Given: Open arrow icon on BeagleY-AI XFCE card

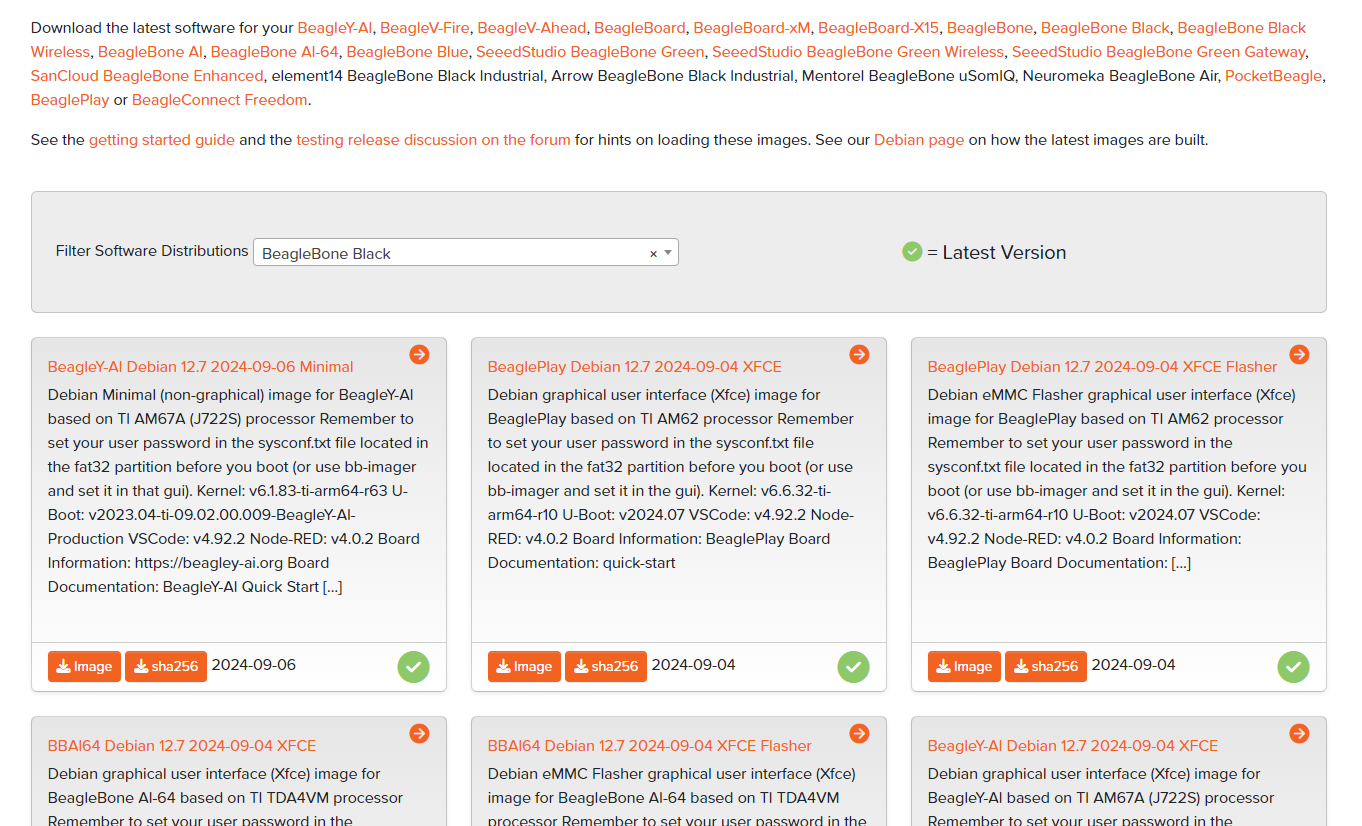Looking at the screenshot, I should pos(1299,734).
